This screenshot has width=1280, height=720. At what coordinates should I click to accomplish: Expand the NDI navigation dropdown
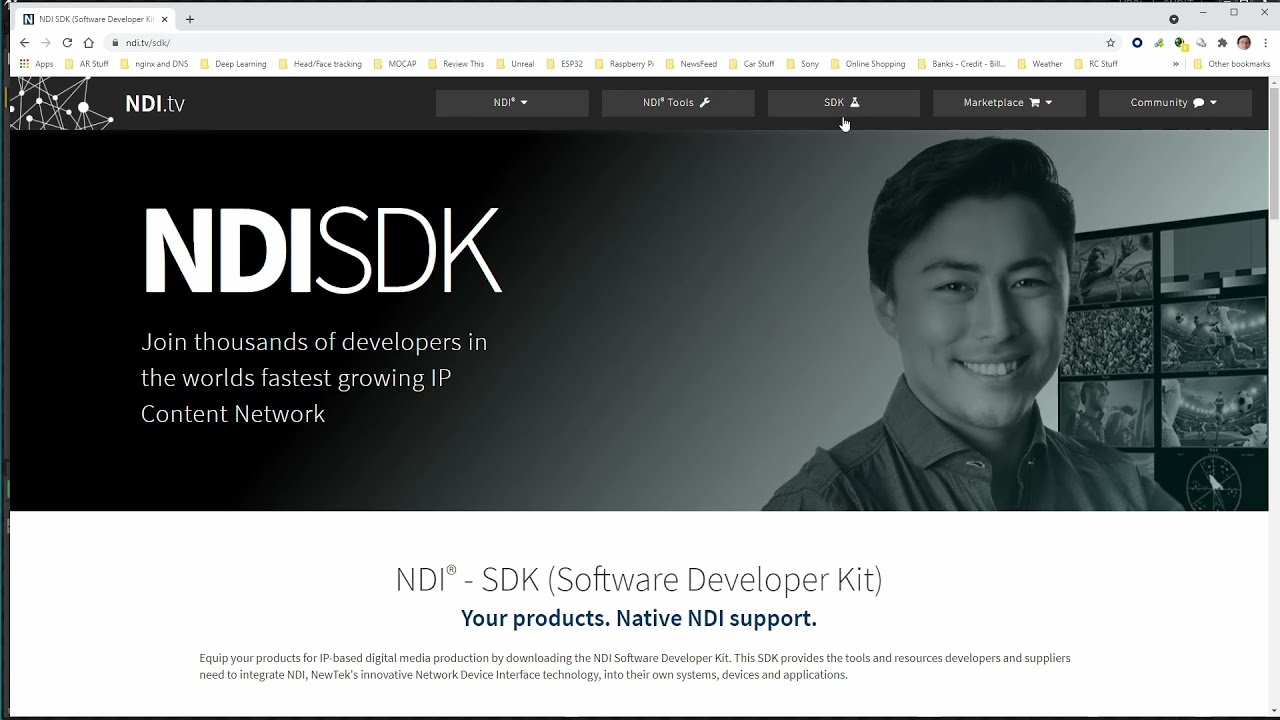point(512,103)
